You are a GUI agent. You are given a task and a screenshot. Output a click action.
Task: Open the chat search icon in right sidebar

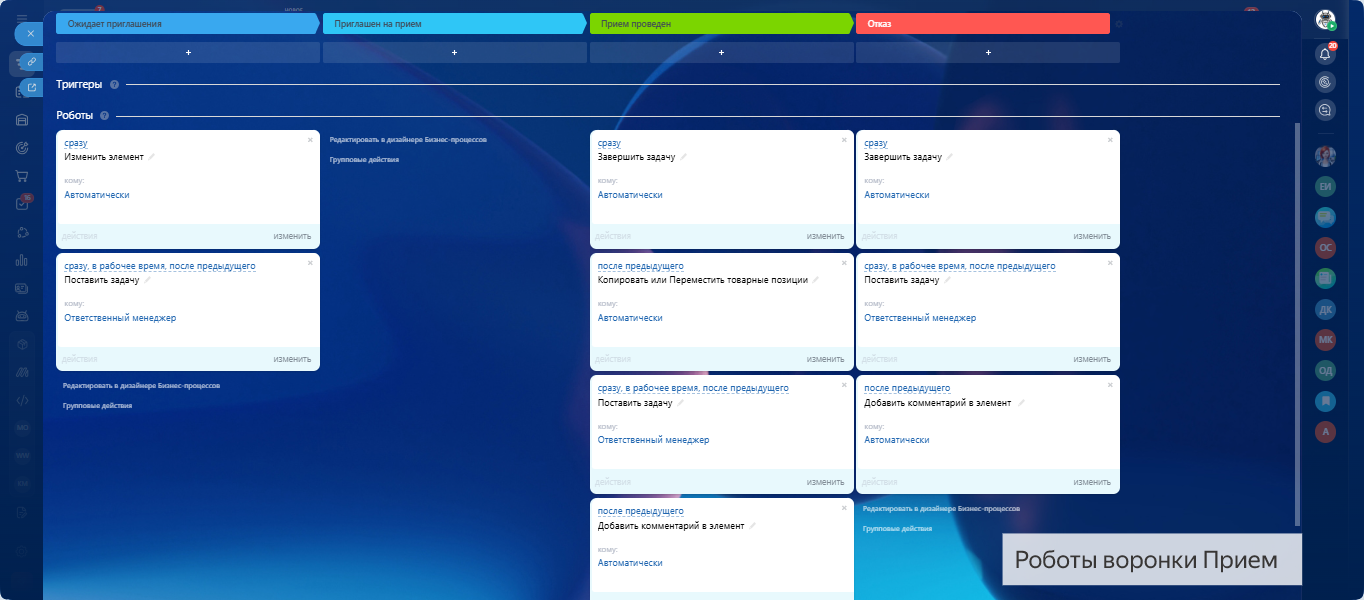tap(1326, 110)
